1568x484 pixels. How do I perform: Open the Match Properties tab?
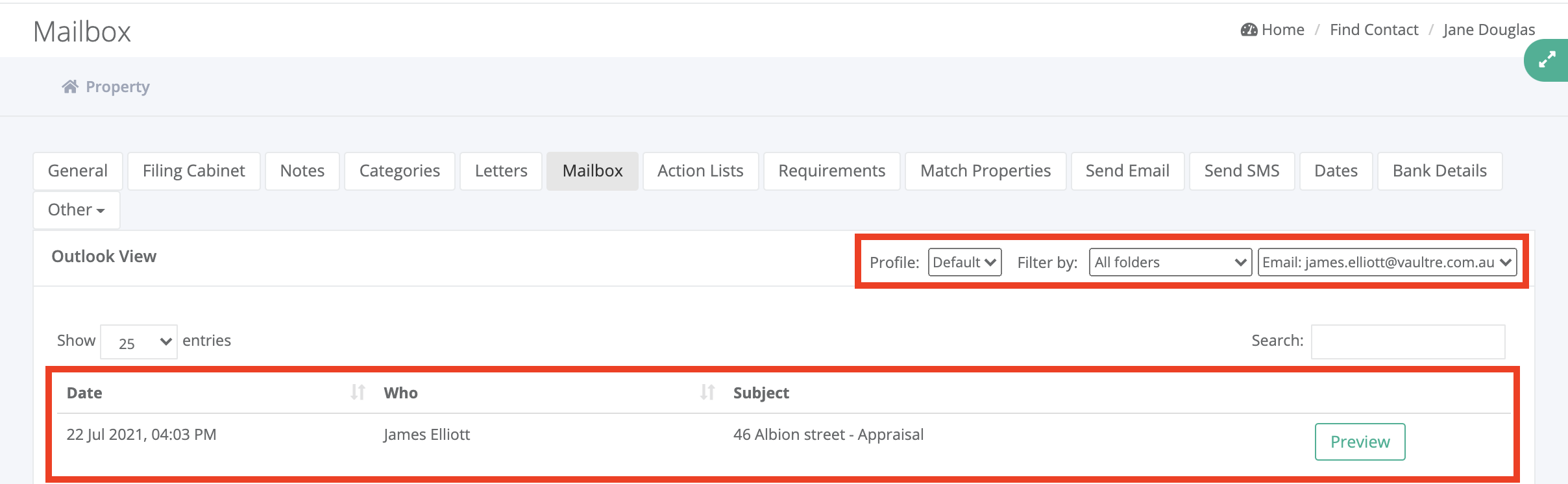[985, 171]
